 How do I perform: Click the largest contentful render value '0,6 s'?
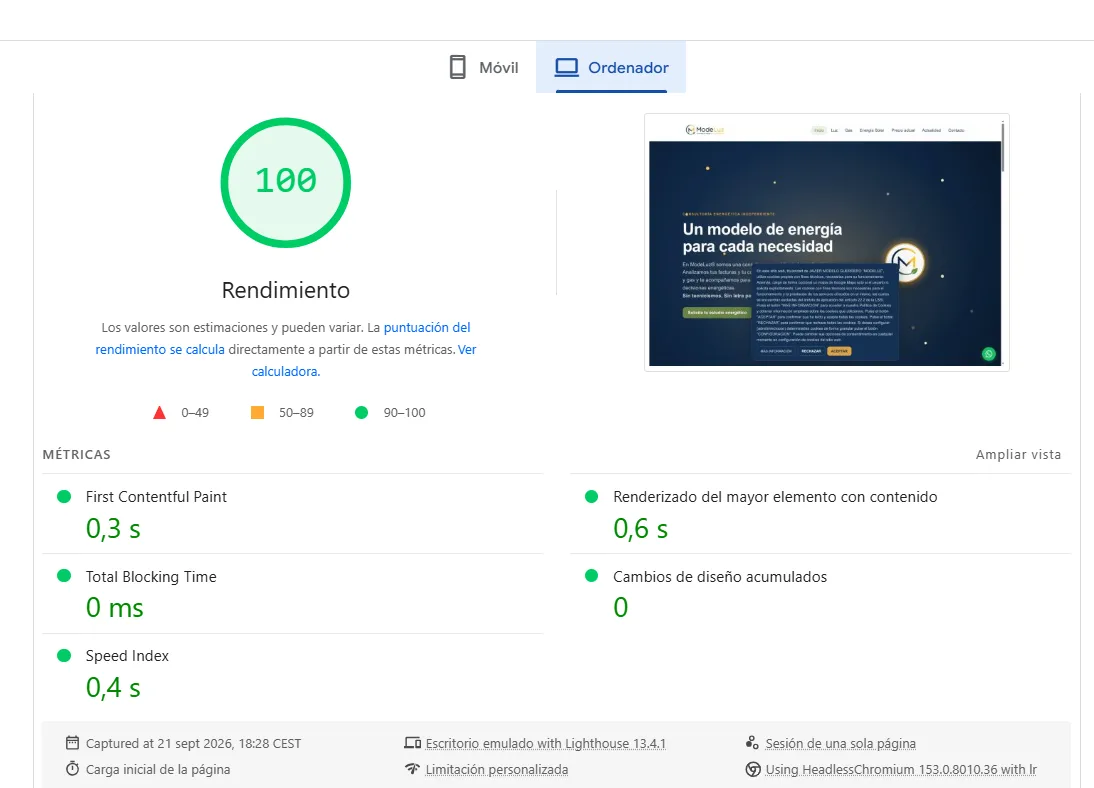coord(640,529)
